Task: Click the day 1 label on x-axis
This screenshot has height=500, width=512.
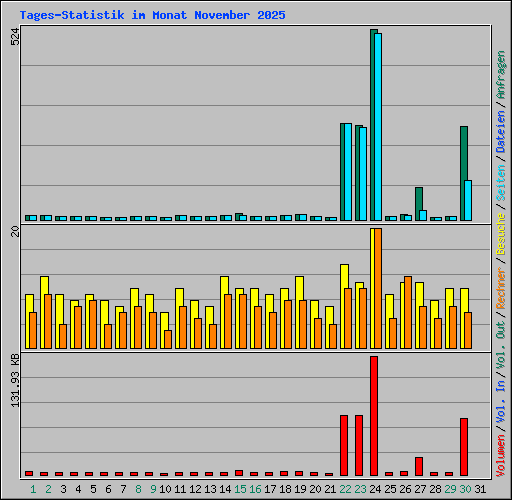Action: point(33,489)
